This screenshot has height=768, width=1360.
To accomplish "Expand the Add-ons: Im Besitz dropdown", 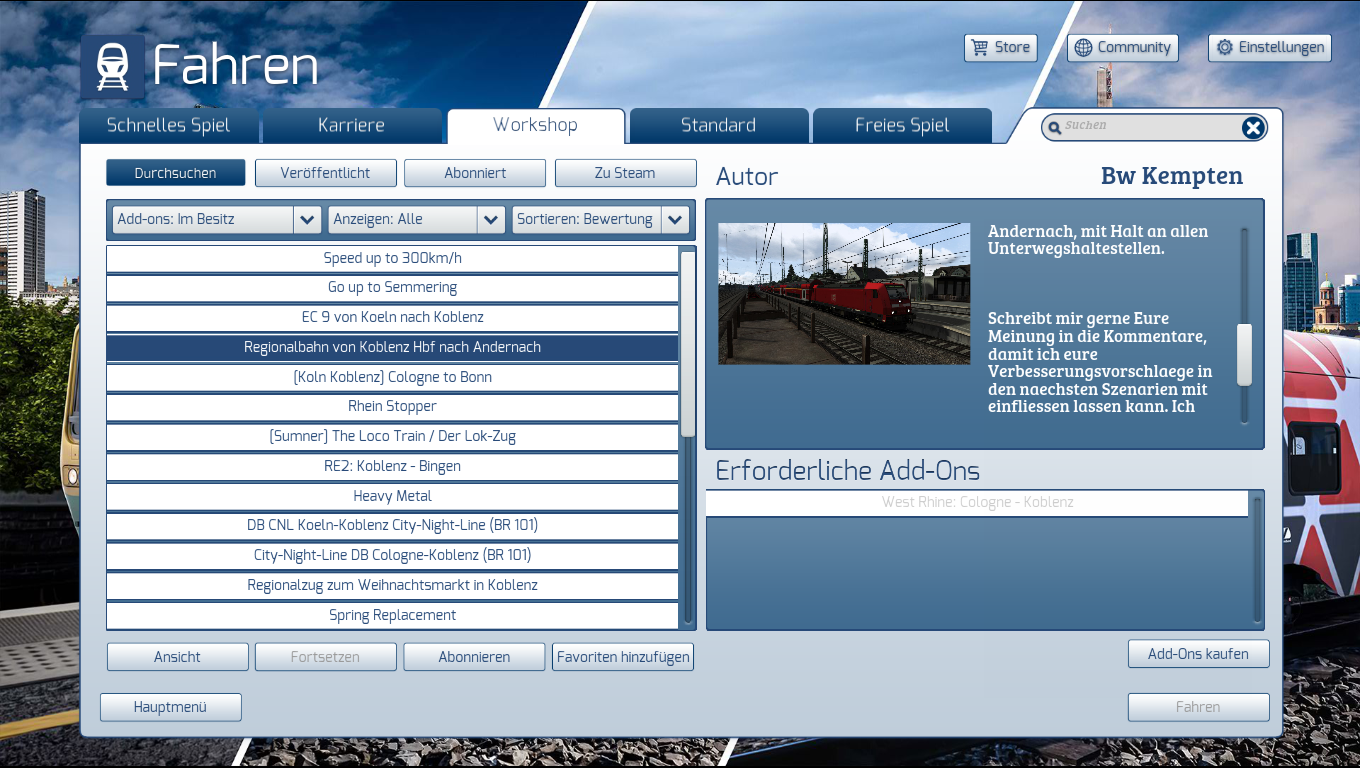I will [307, 219].
